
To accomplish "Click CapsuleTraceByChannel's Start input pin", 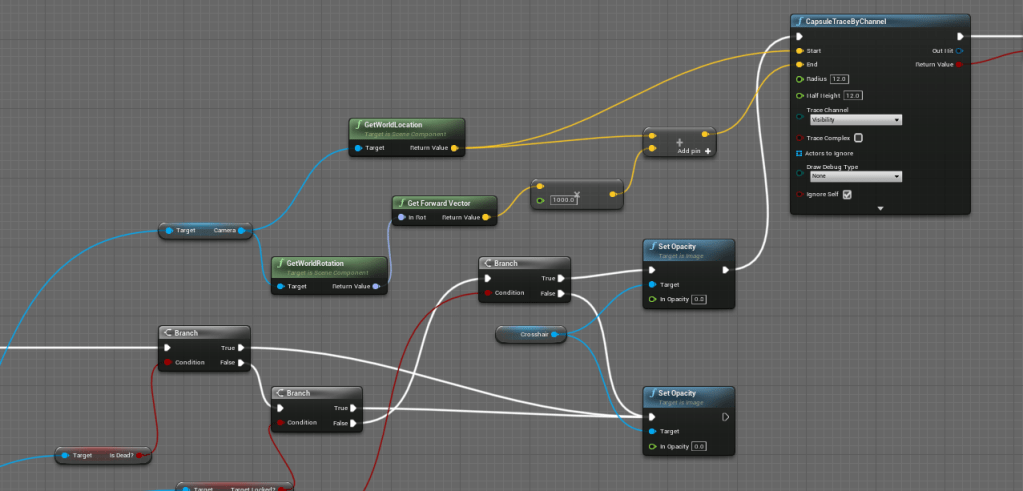I will [x=798, y=50].
